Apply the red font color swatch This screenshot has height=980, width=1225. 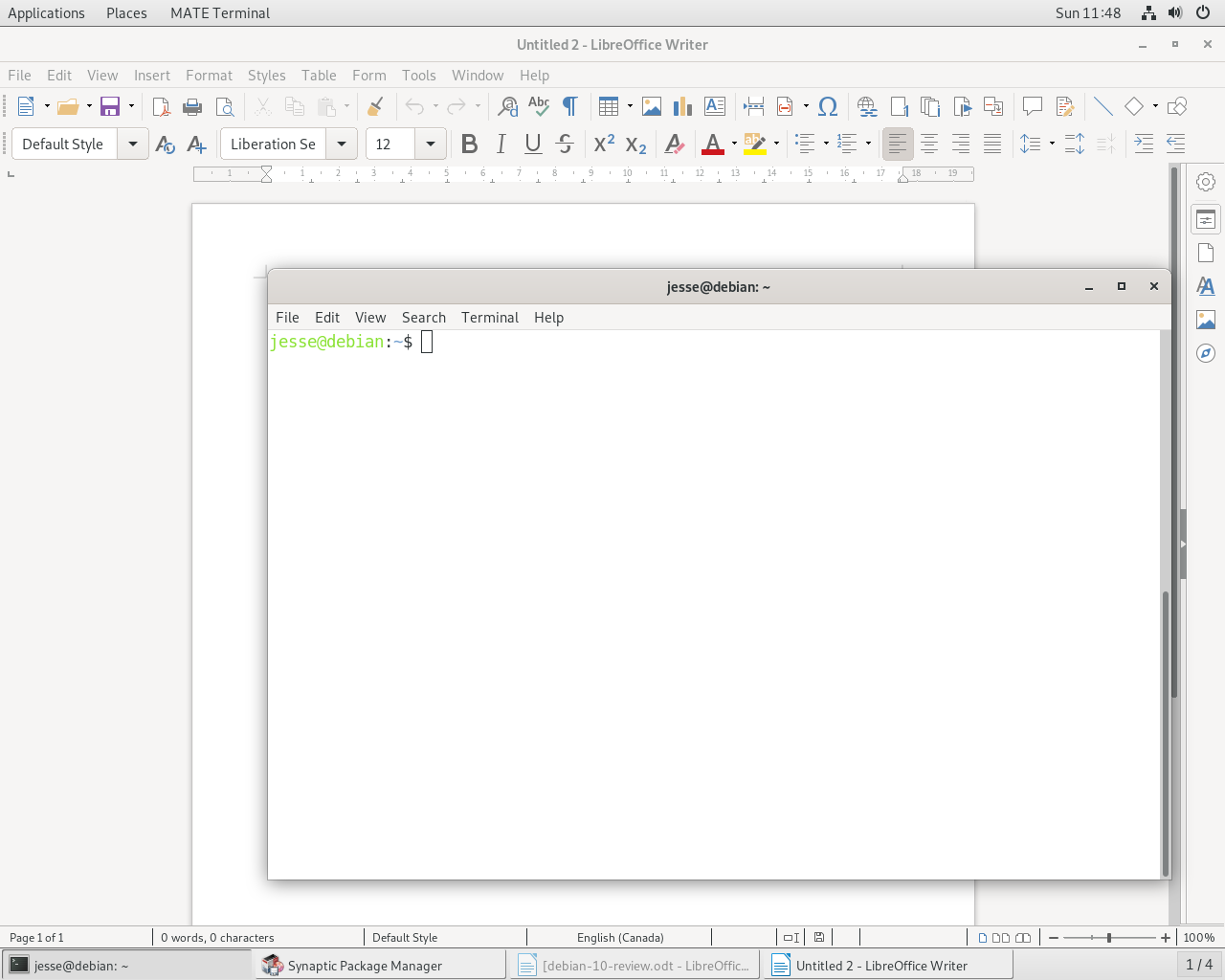(713, 145)
